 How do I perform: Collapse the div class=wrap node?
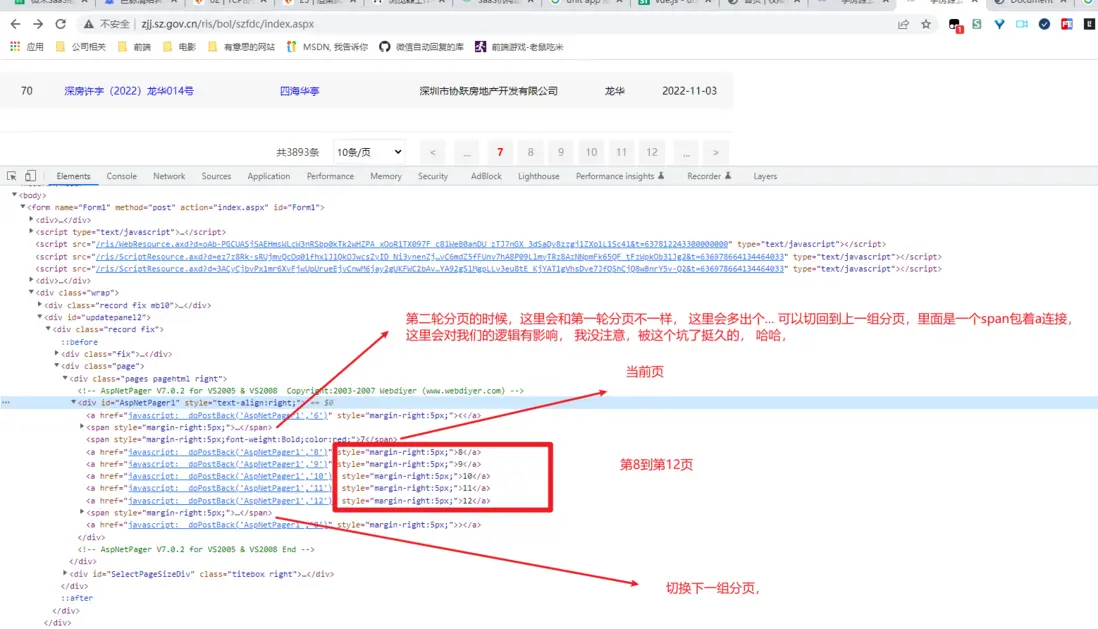click(32, 293)
